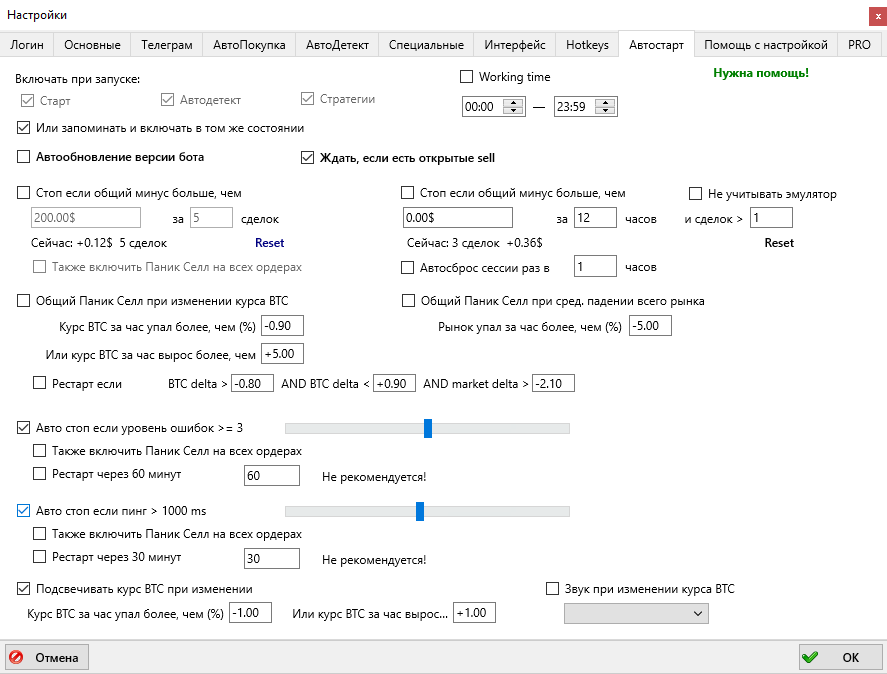This screenshot has width=887, height=674.
Task: Uncheck Ждать, если есть открытые sell
Action: coord(307,157)
